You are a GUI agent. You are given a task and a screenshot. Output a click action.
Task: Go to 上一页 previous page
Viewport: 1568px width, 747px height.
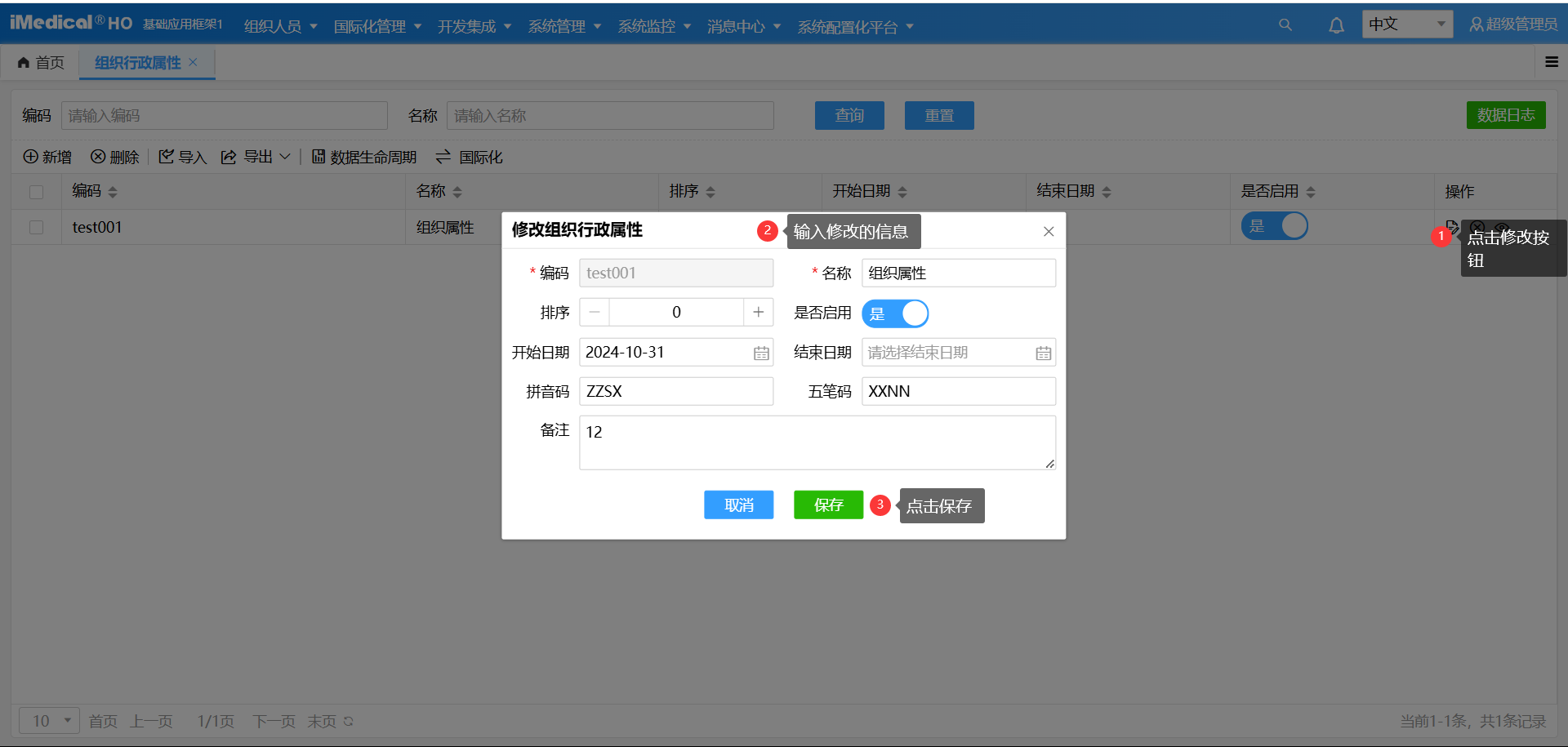(152, 721)
